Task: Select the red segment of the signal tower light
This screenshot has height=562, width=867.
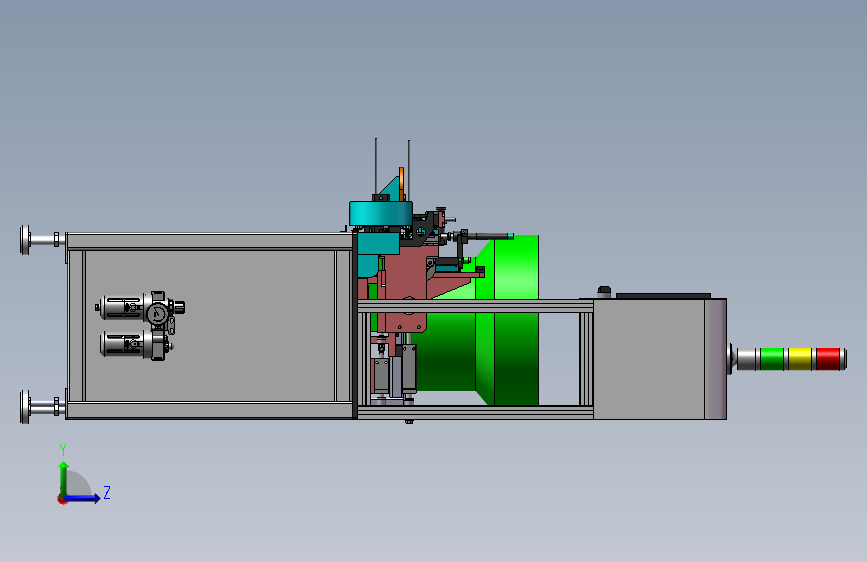Action: click(x=827, y=359)
